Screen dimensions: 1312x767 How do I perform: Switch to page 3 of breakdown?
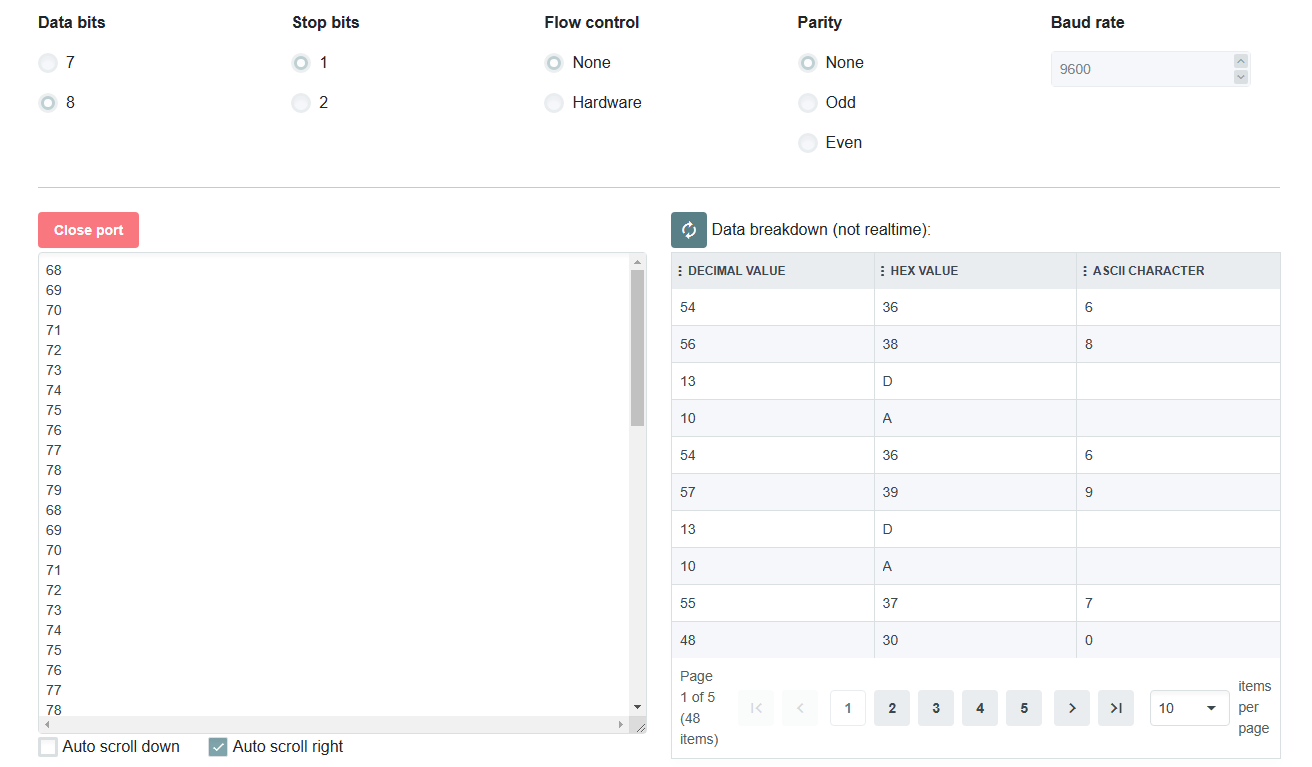[936, 708]
